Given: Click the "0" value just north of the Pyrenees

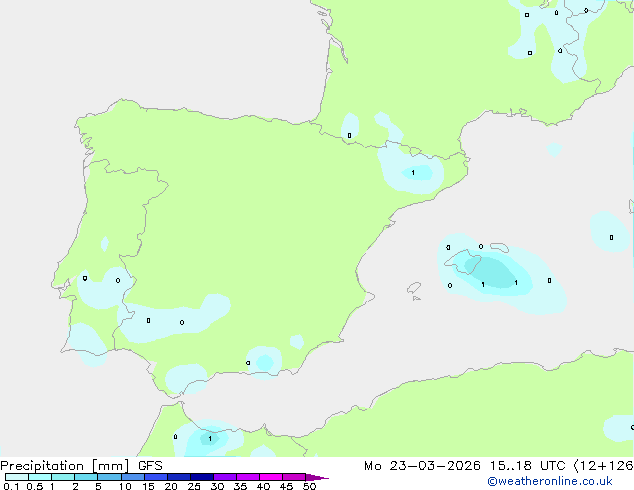Looking at the screenshot, I should tap(349, 135).
